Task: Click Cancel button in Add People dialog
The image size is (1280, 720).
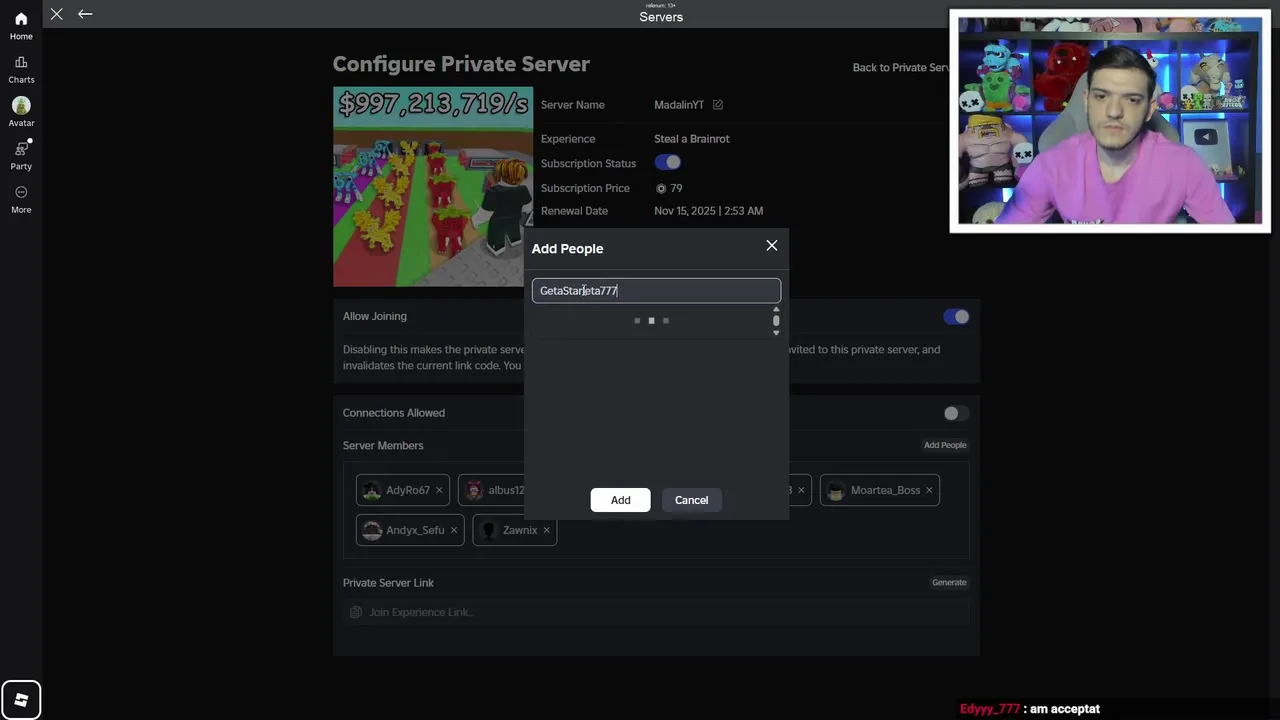Action: [691, 500]
